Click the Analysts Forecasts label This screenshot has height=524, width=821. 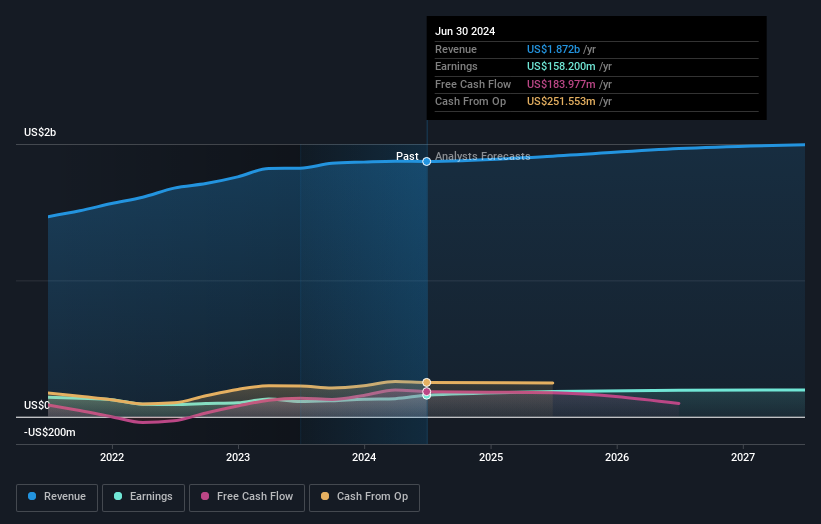[x=483, y=156]
